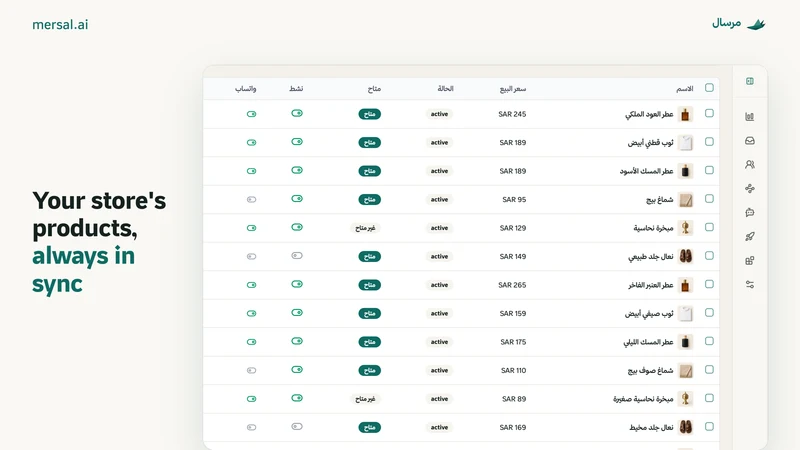
Task: Click the SAR 175 price cell
Action: click(x=513, y=342)
